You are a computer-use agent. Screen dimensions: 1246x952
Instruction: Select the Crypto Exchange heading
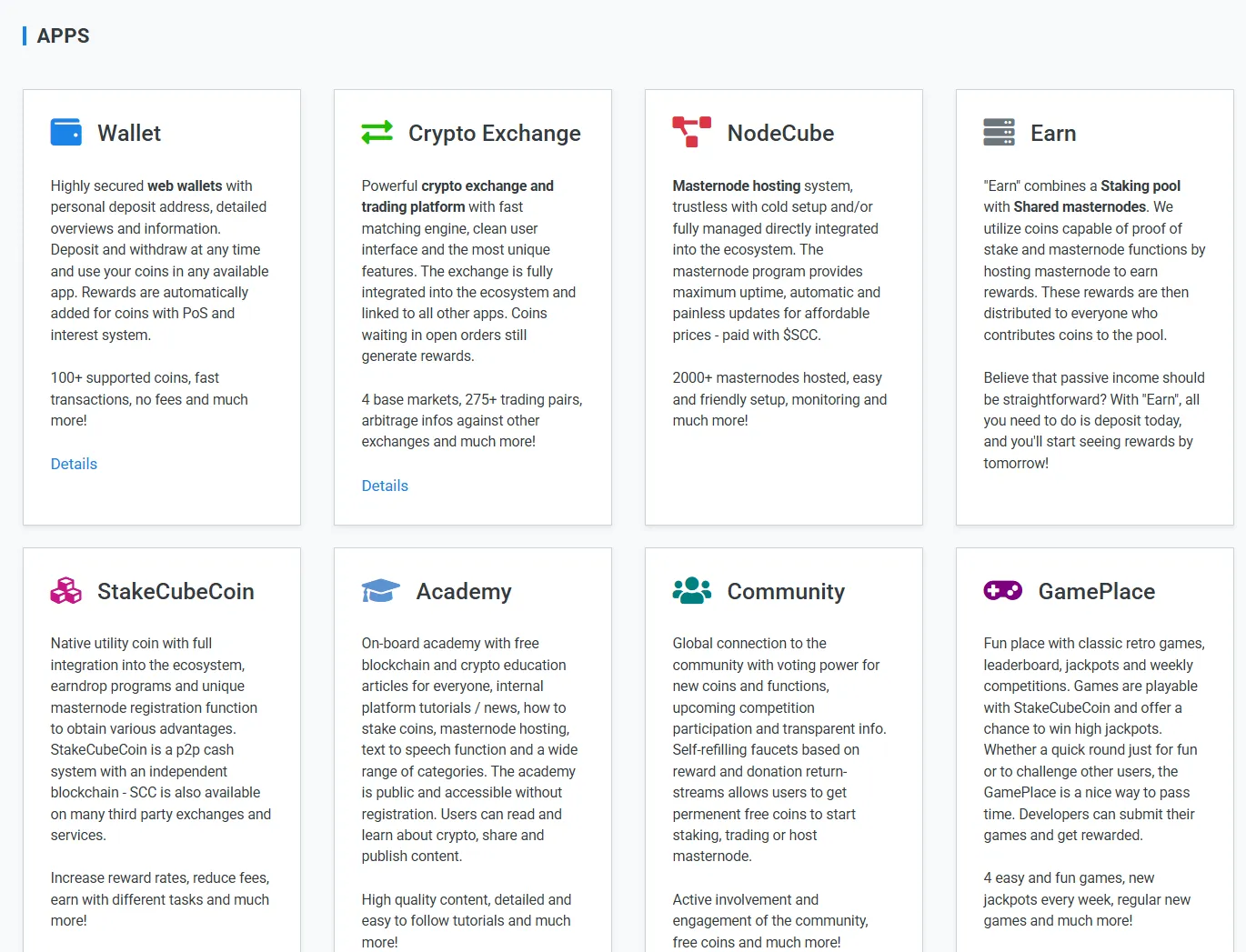(x=494, y=133)
